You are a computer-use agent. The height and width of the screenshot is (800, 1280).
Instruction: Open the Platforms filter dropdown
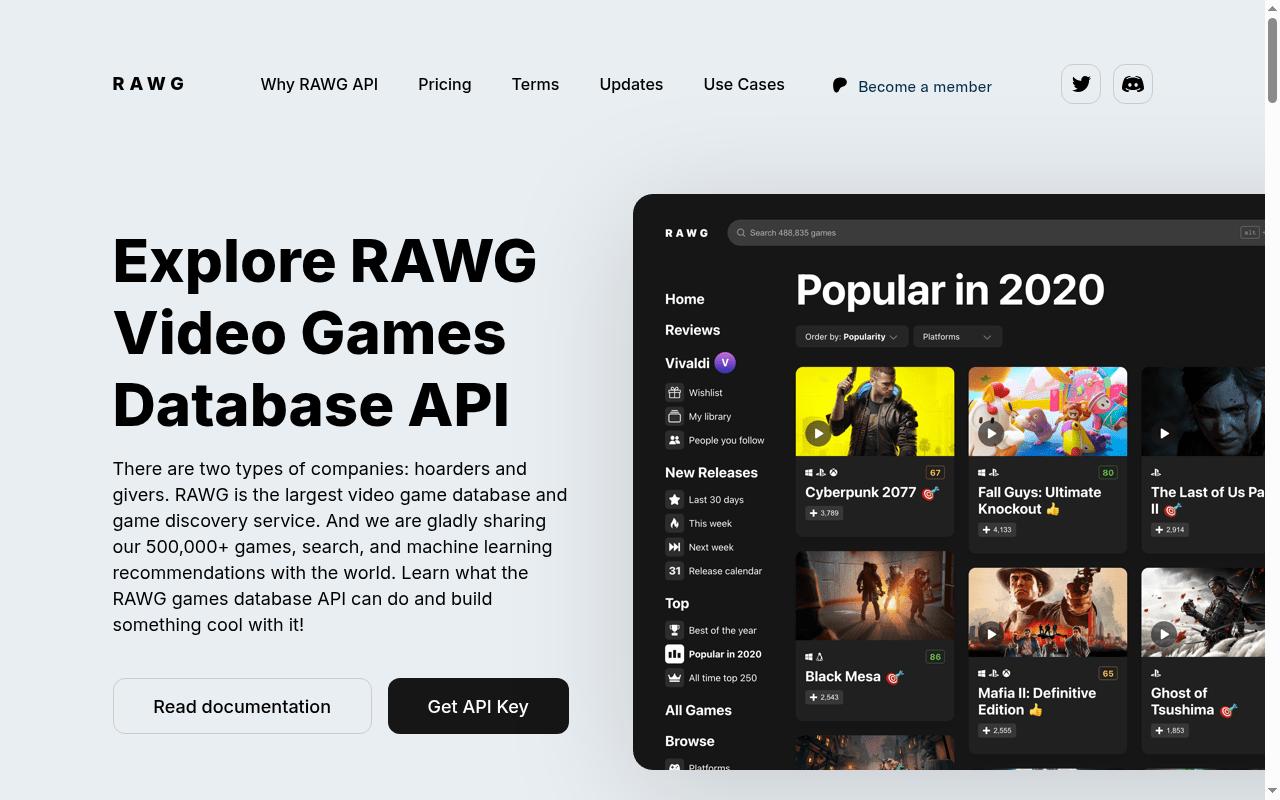pyautogui.click(x=958, y=337)
